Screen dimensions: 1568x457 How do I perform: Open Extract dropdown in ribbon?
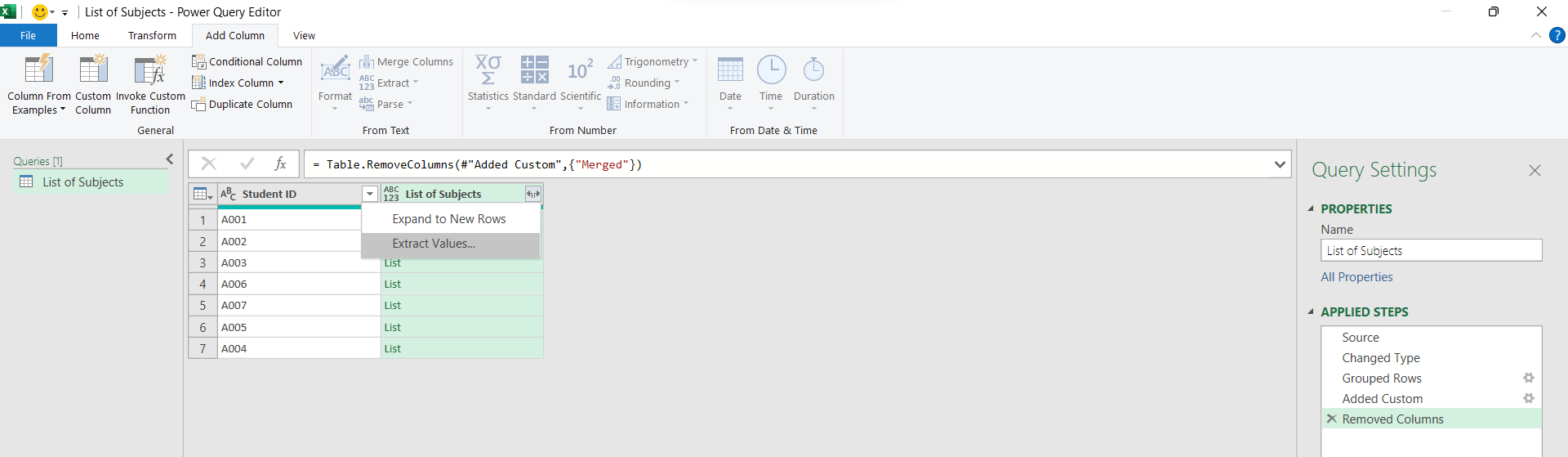(389, 83)
